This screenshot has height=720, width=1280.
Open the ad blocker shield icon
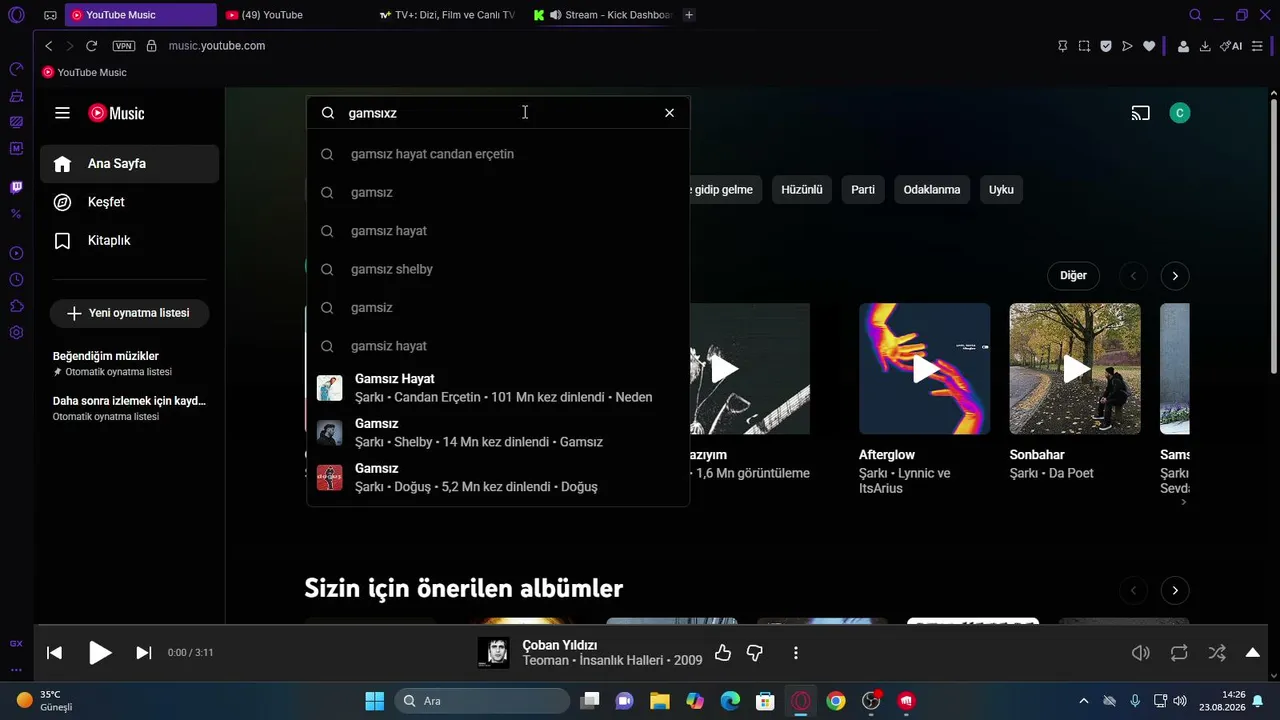point(1106,46)
